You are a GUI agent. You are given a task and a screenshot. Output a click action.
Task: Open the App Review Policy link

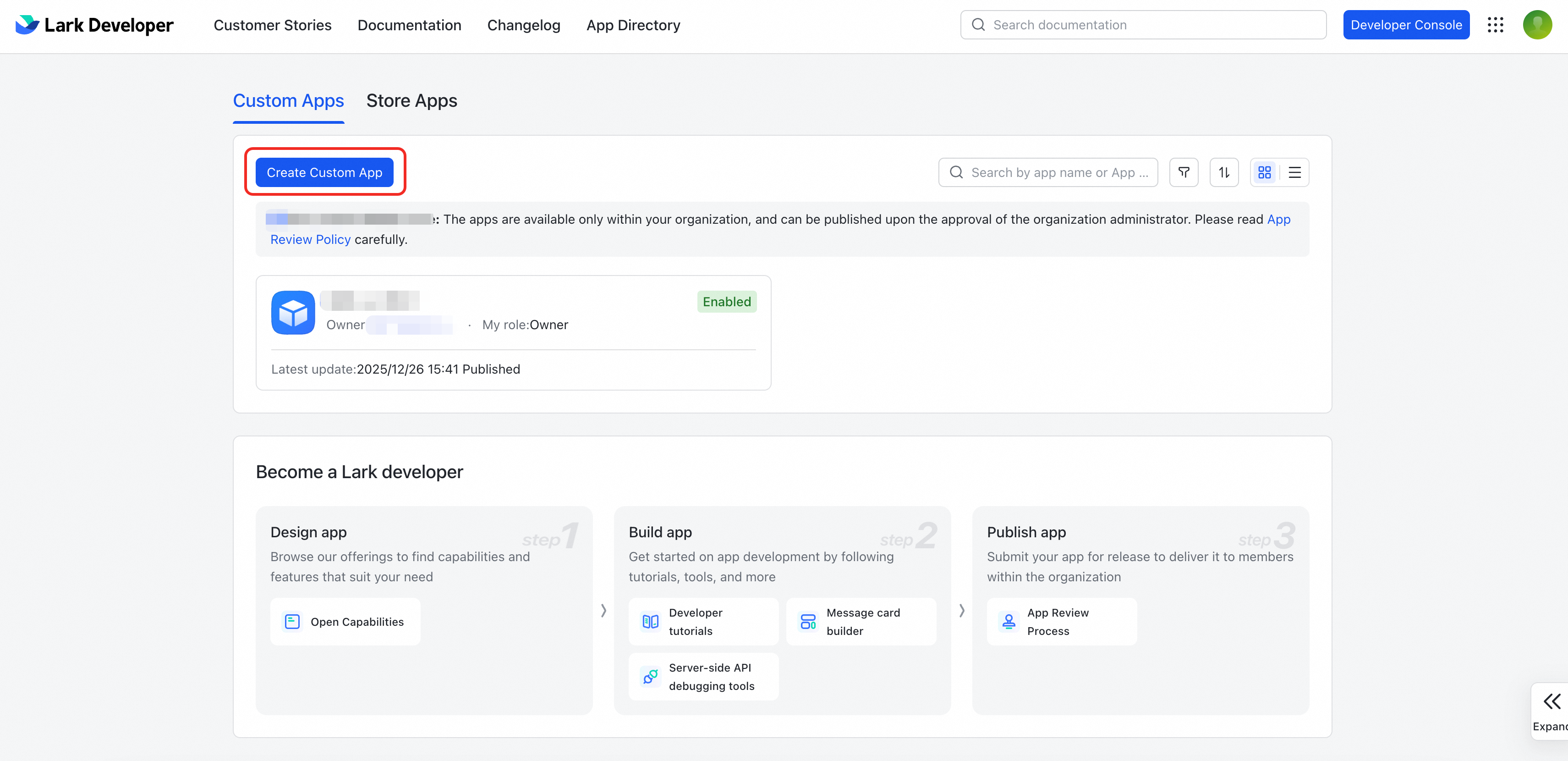[310, 240]
